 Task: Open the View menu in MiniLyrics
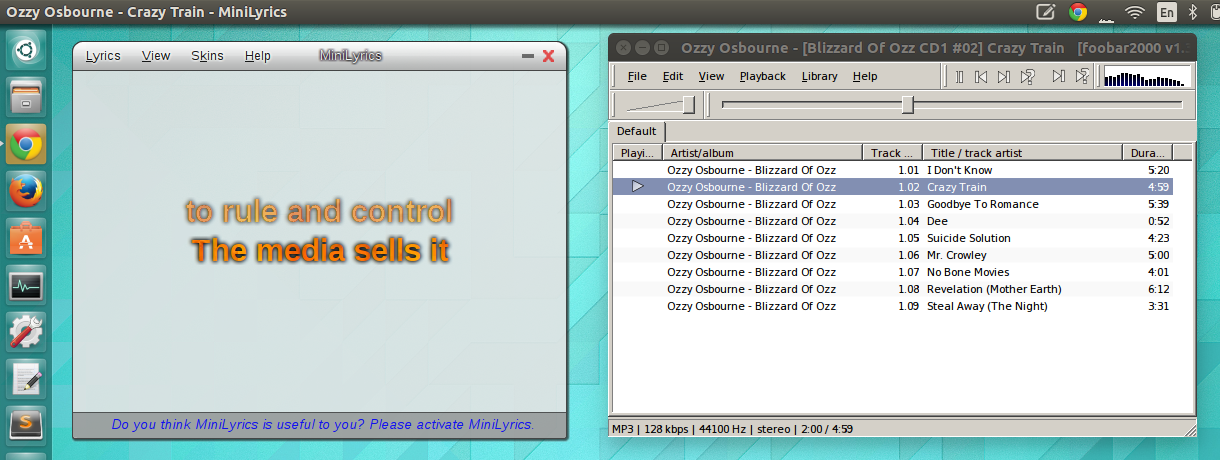(x=156, y=56)
